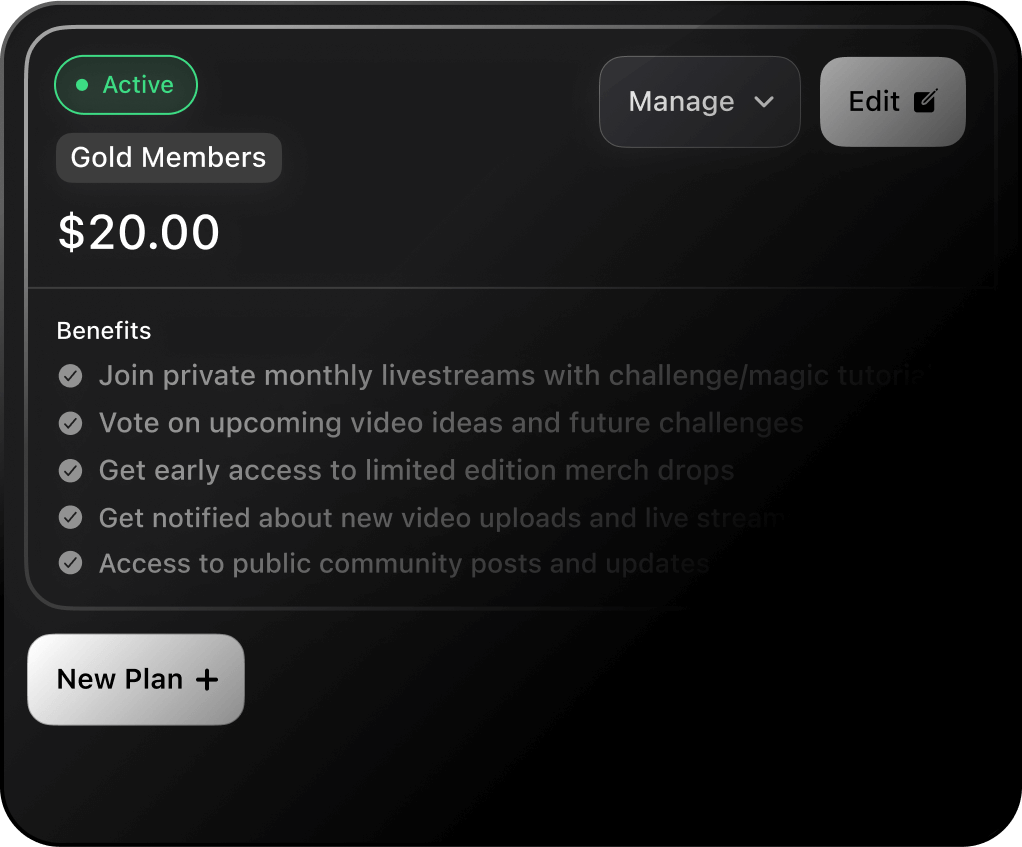Viewport: 1022px width, 847px height.
Task: Create a plan with New Plan button
Action: coord(136,680)
